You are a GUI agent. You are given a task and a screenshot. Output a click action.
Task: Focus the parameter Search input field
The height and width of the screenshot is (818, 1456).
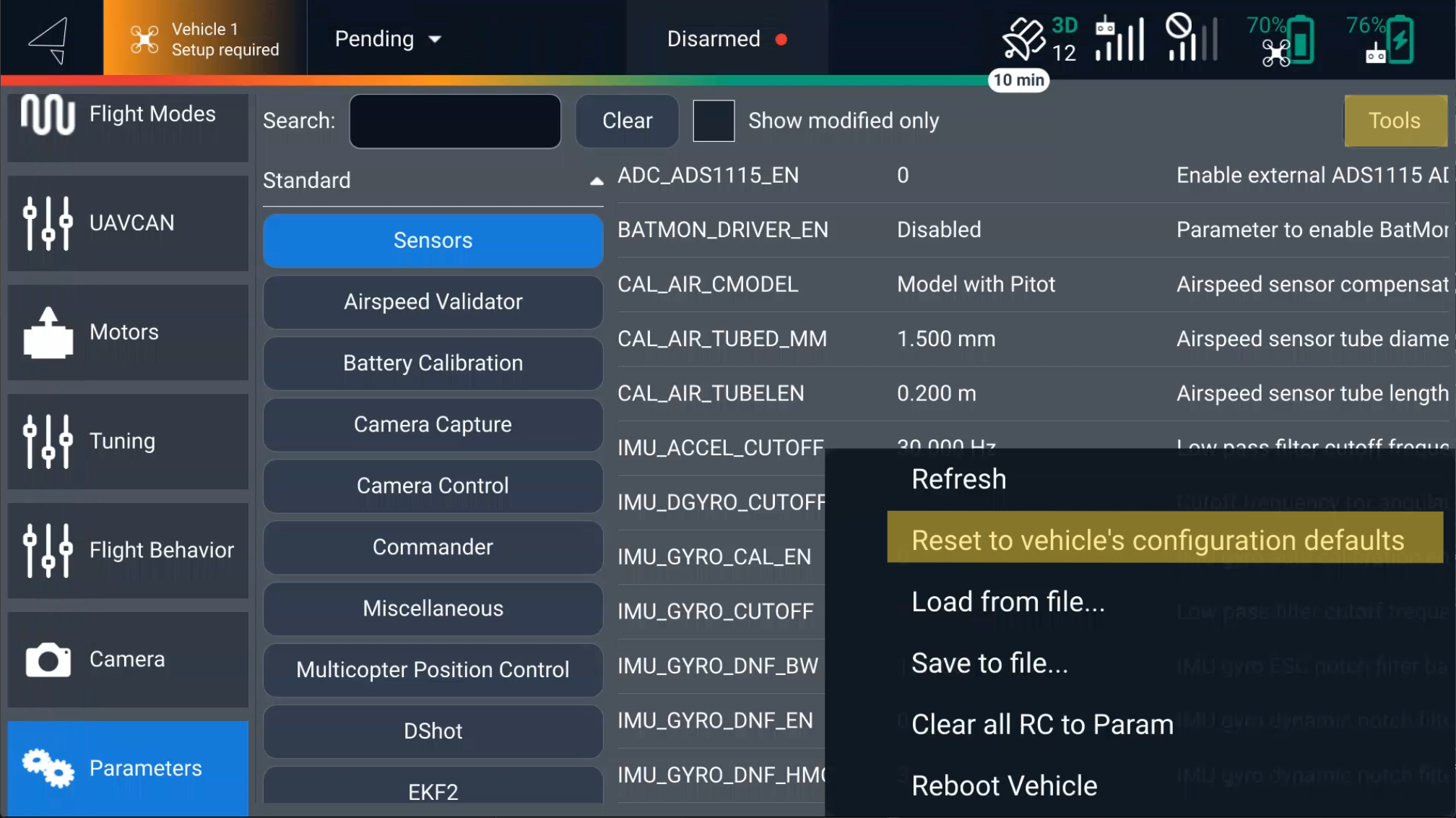tap(455, 121)
